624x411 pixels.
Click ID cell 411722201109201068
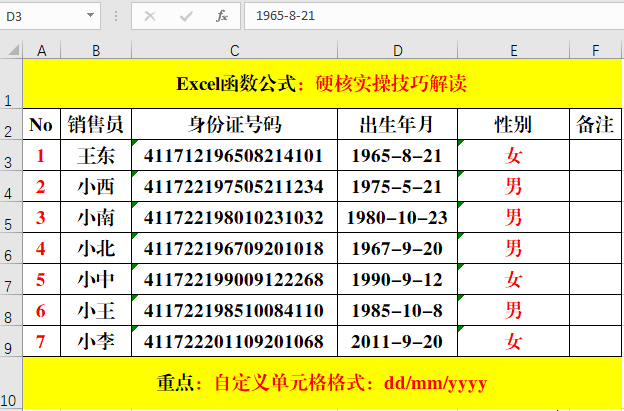[x=234, y=341]
